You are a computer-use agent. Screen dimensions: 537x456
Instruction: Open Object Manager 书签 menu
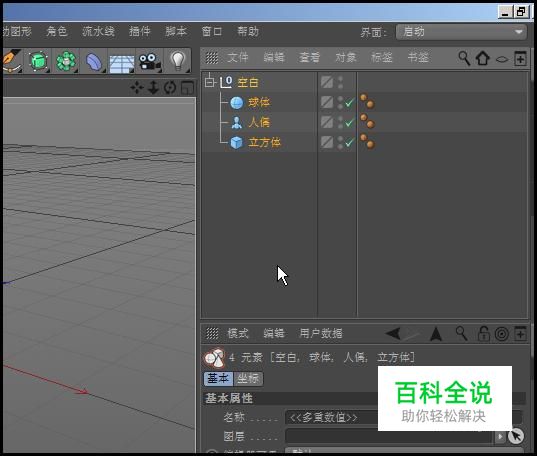[418, 58]
